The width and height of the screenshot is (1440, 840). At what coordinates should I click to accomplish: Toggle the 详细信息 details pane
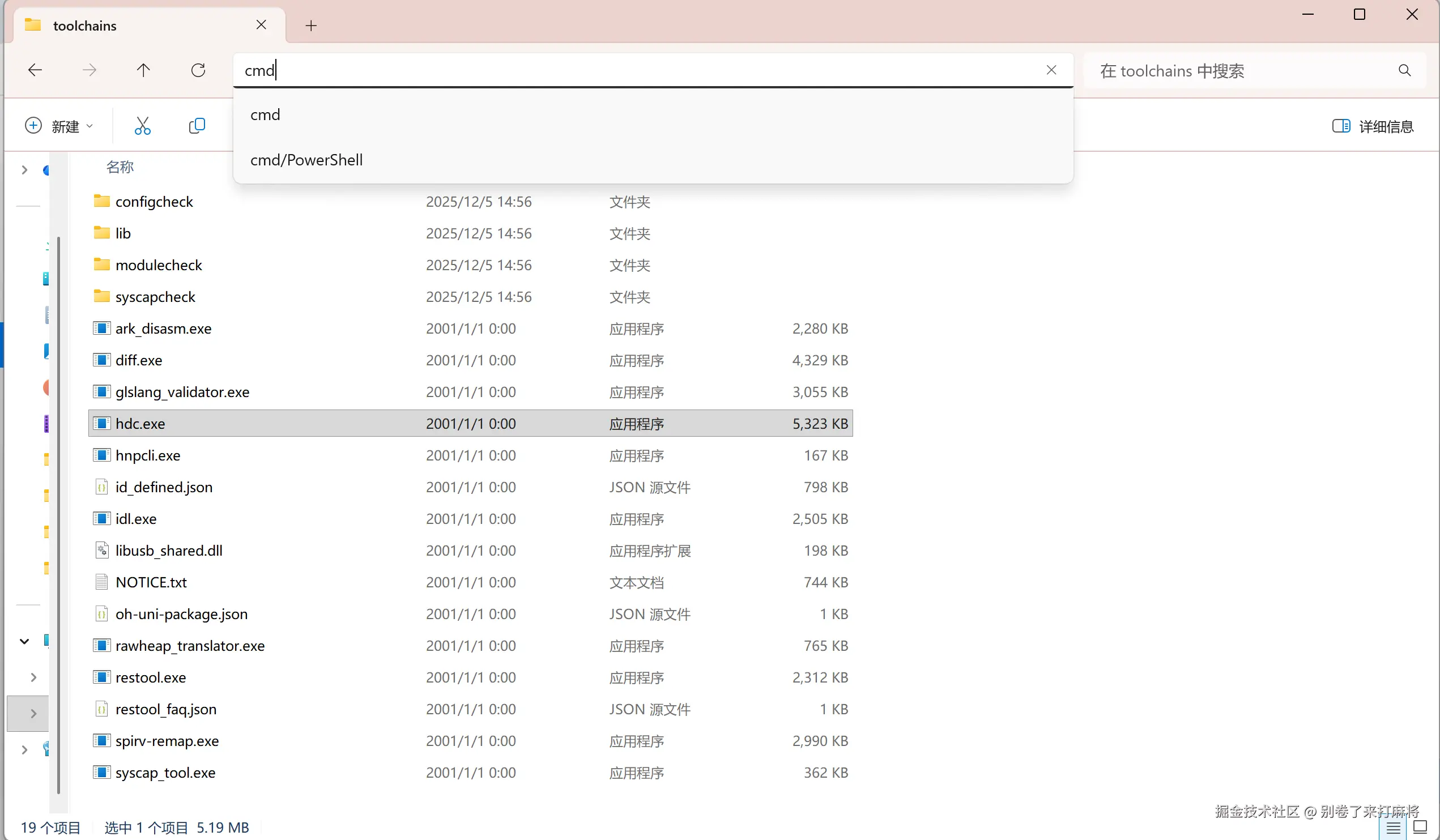click(x=1373, y=126)
